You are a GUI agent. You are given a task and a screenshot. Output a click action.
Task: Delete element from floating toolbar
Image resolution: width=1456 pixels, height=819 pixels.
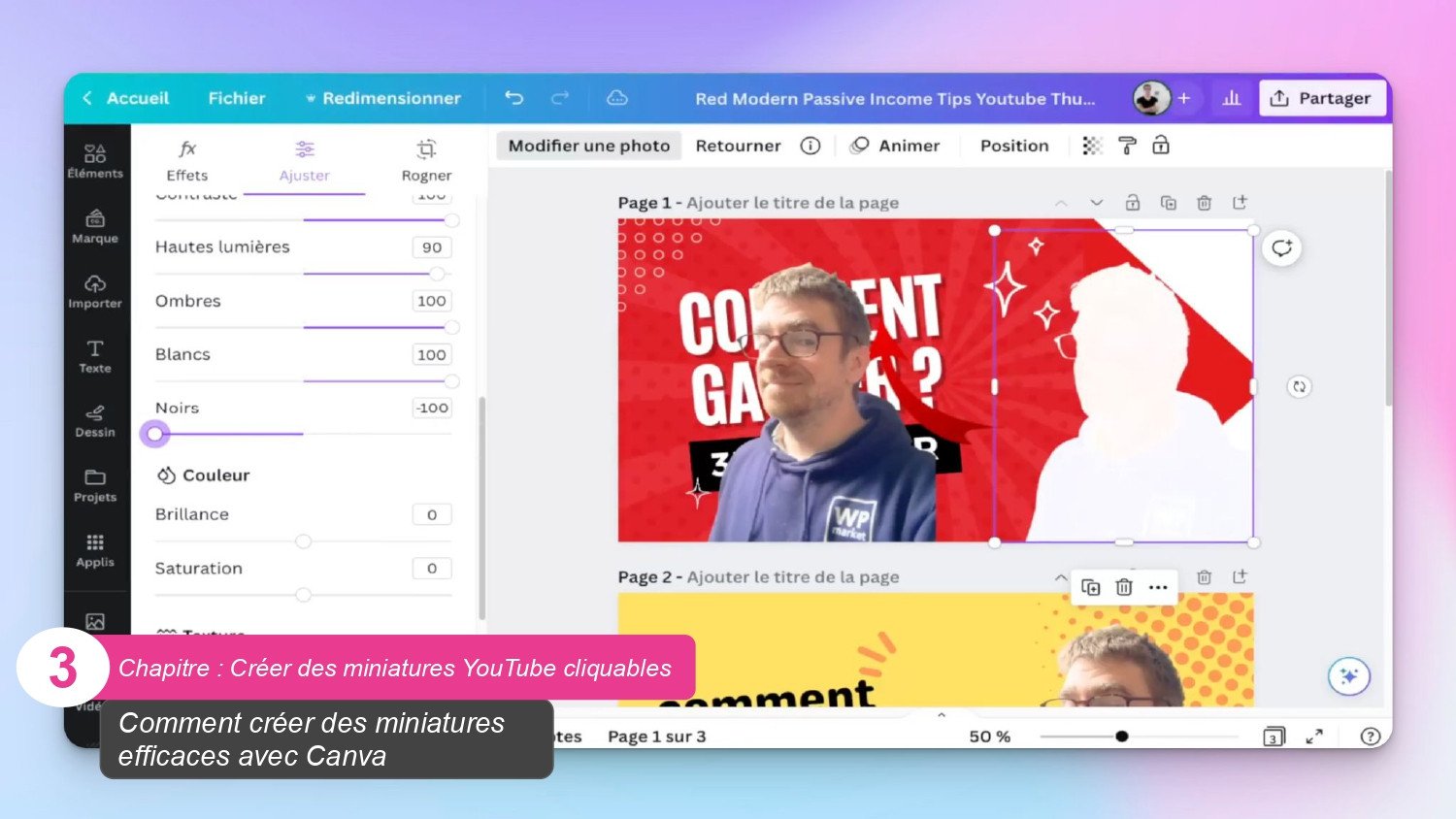1124,587
